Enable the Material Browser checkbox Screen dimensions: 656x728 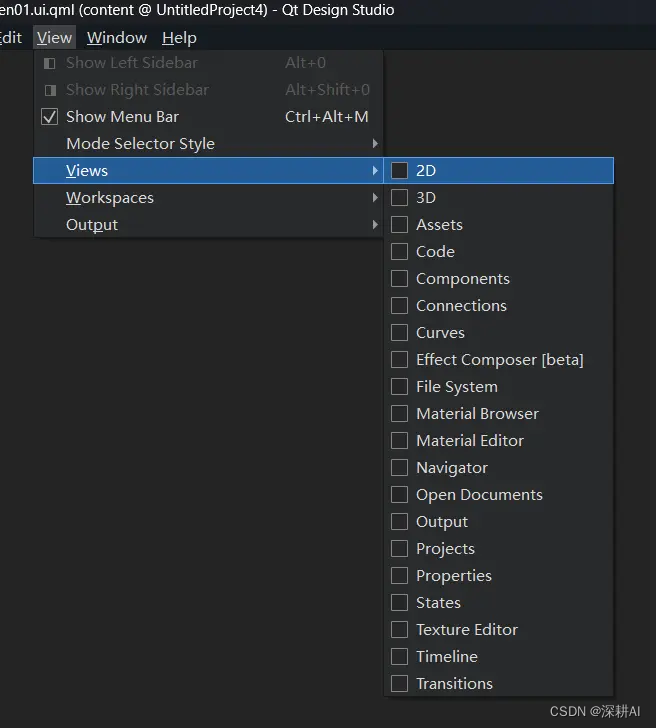399,413
